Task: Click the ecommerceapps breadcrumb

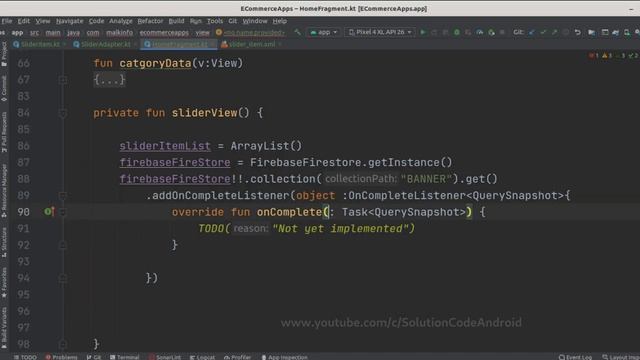Action: click(x=164, y=32)
